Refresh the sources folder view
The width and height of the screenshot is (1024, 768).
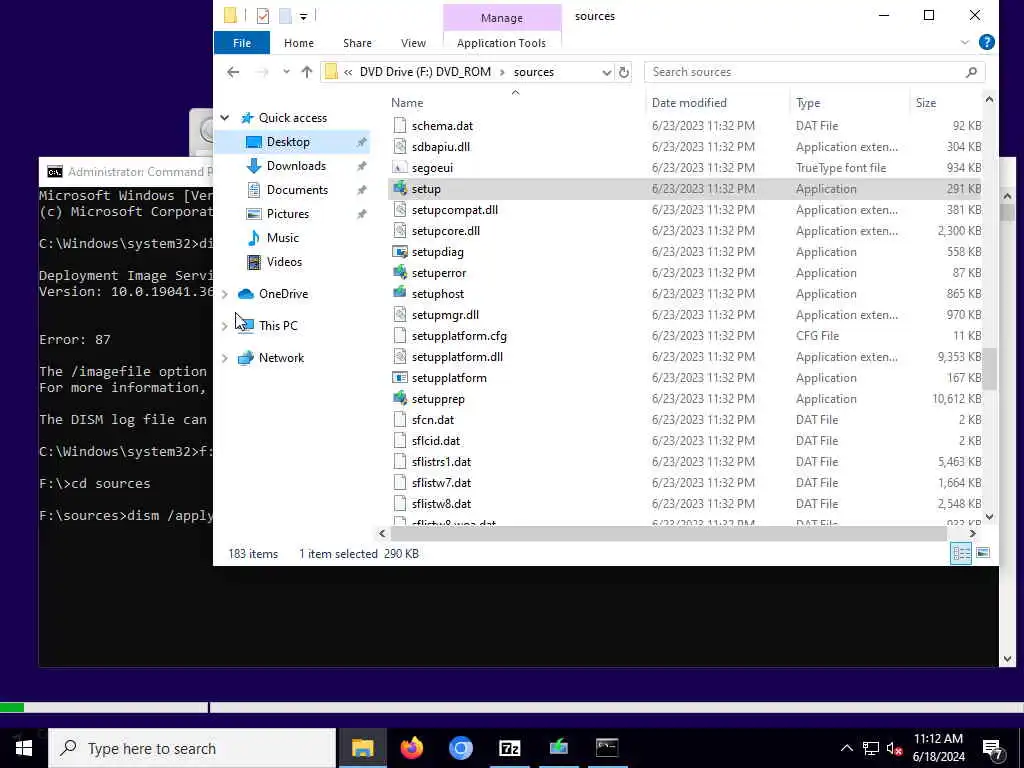click(624, 72)
